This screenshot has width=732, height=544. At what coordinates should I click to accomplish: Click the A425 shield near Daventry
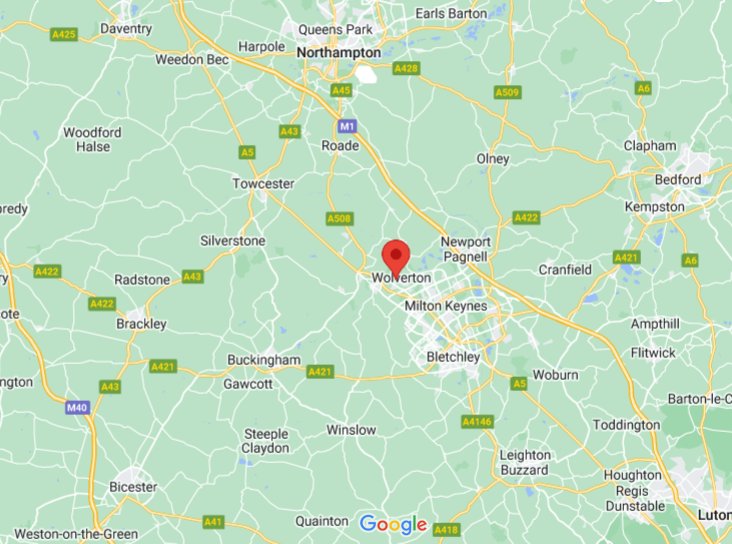(x=64, y=34)
